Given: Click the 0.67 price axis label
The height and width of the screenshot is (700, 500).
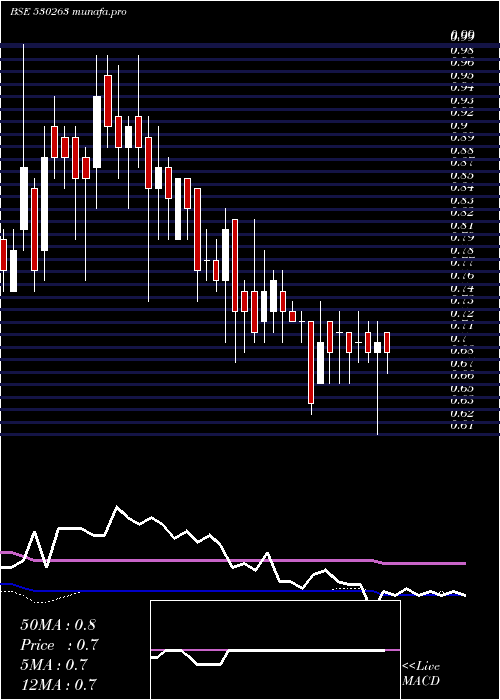Looking at the screenshot, I should 462,363.
